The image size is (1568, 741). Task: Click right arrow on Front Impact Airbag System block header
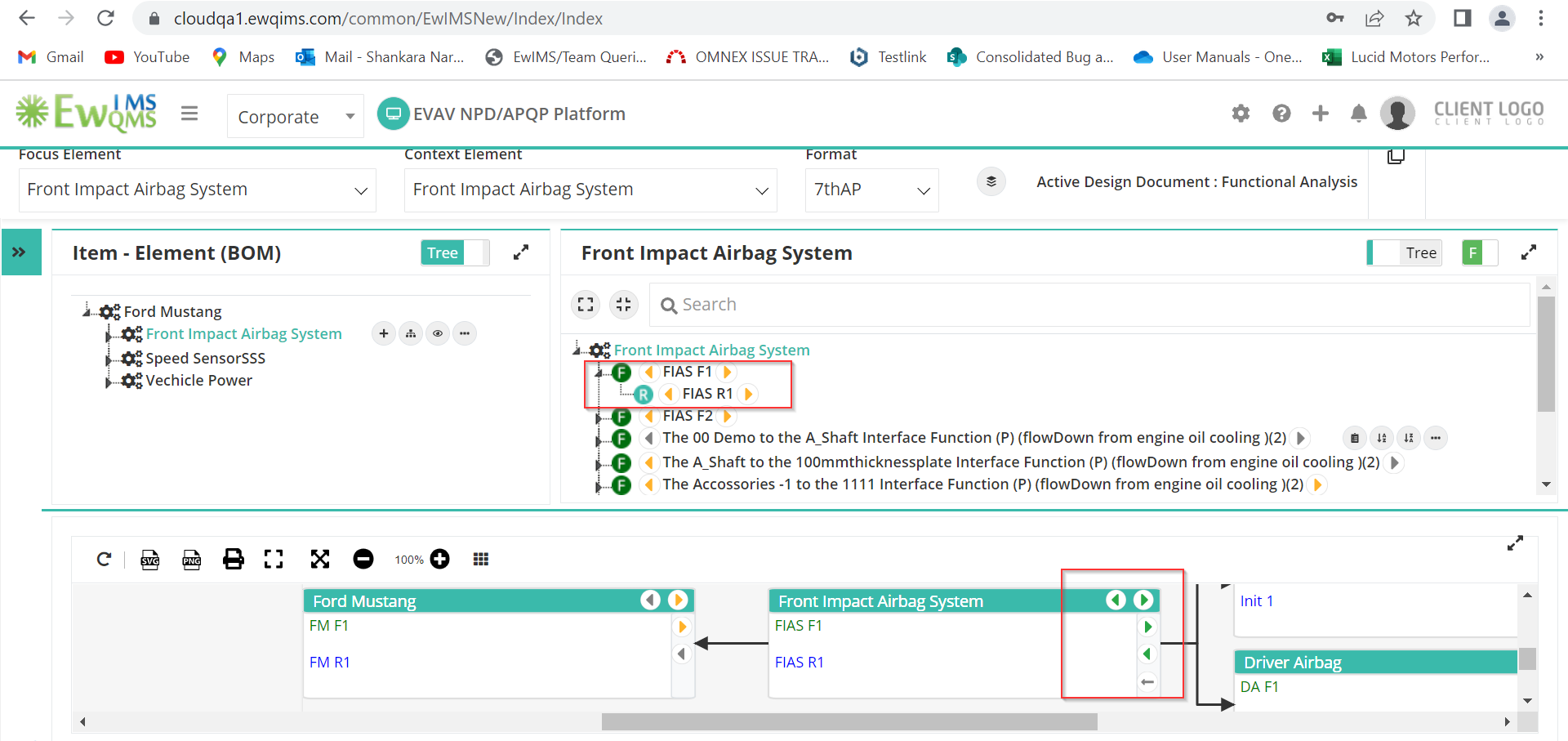coord(1143,600)
